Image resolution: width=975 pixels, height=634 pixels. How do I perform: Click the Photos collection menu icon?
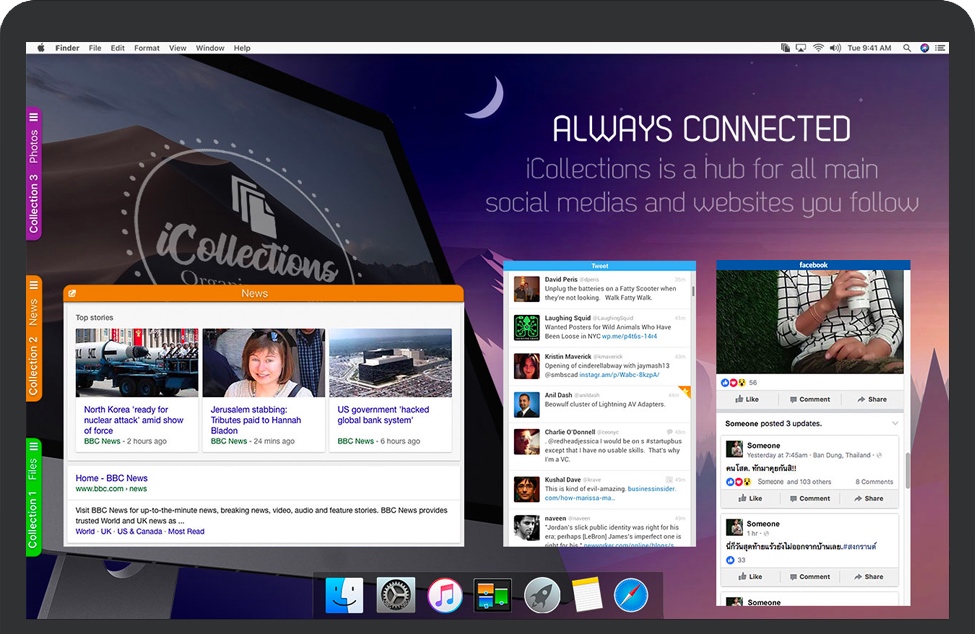[33, 117]
